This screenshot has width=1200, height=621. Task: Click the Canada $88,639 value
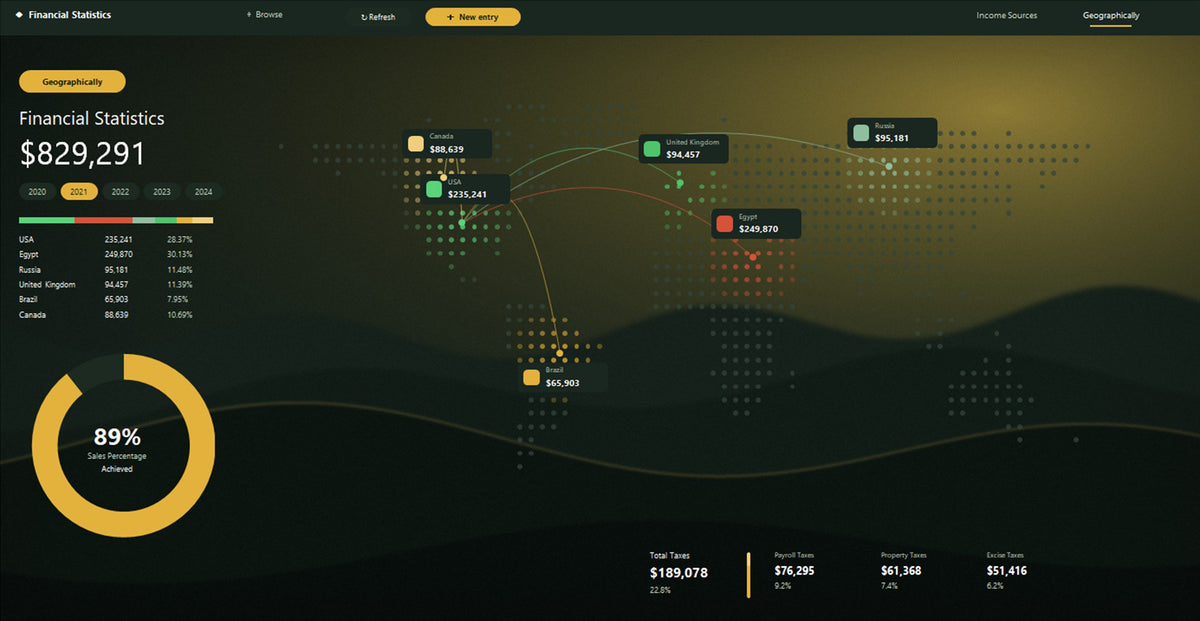447,150
